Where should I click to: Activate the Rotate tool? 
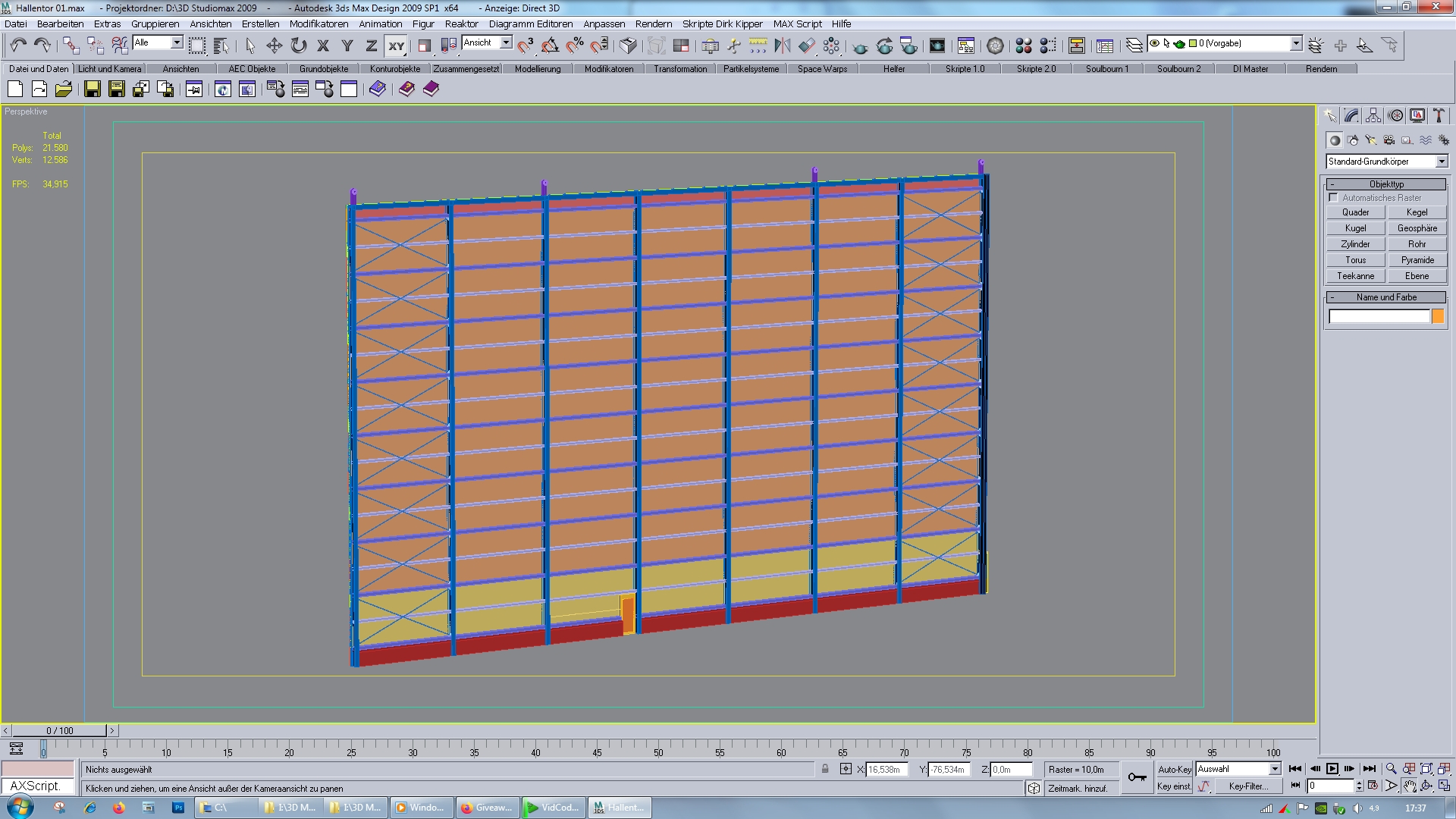pyautogui.click(x=299, y=46)
